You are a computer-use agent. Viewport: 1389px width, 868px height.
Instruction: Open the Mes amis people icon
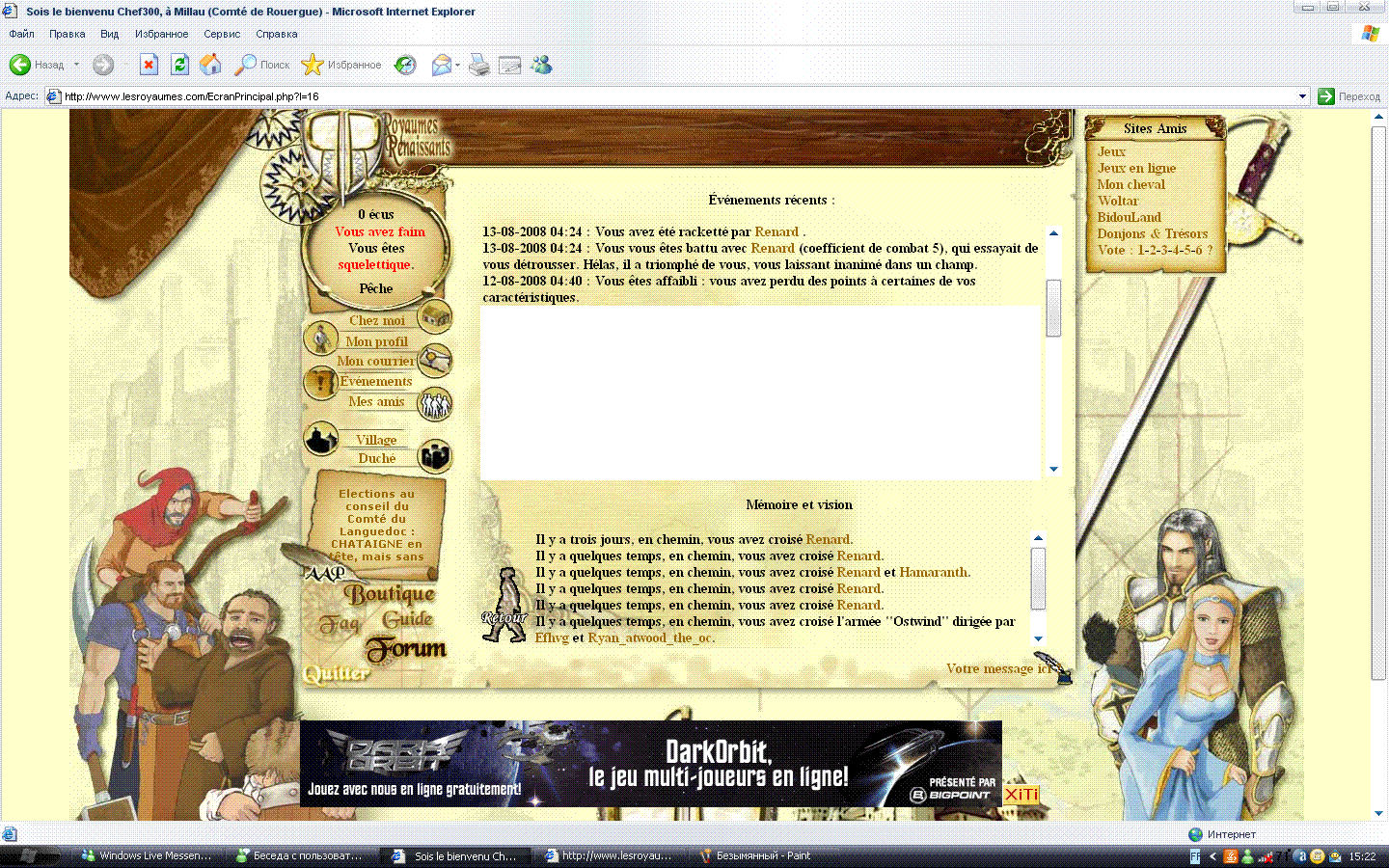(435, 403)
